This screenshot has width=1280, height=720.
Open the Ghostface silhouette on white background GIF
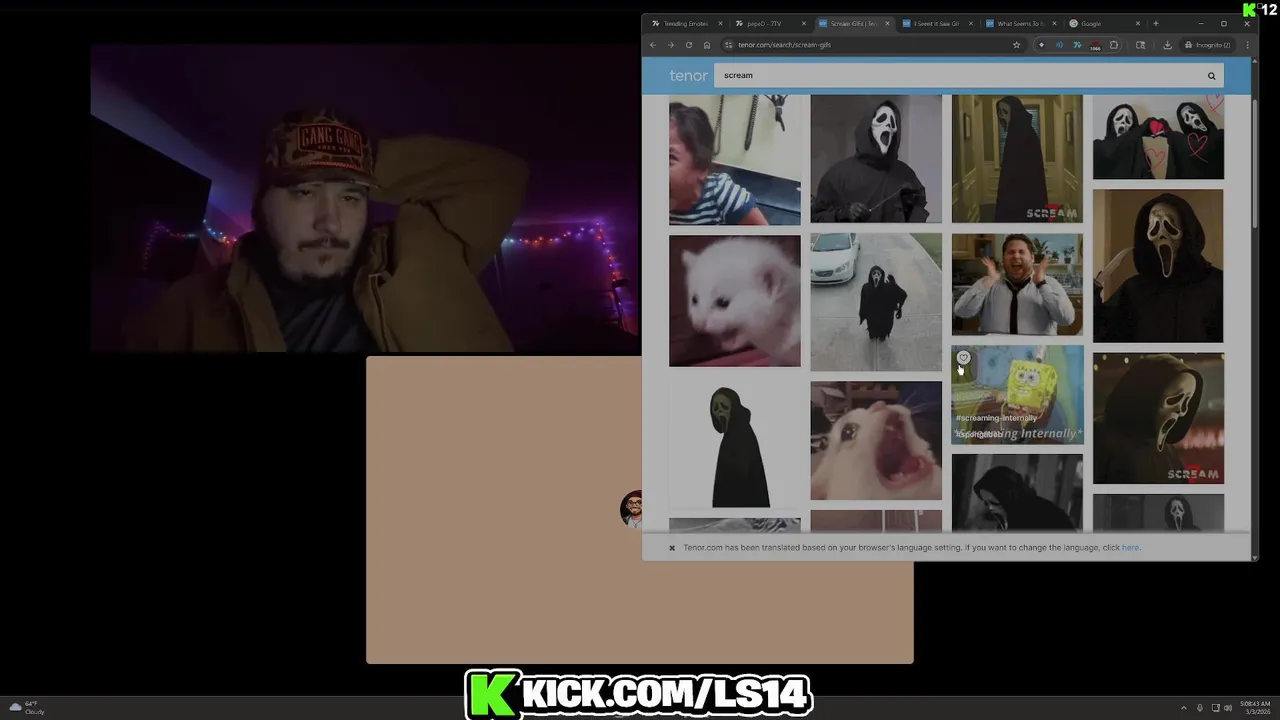735,443
